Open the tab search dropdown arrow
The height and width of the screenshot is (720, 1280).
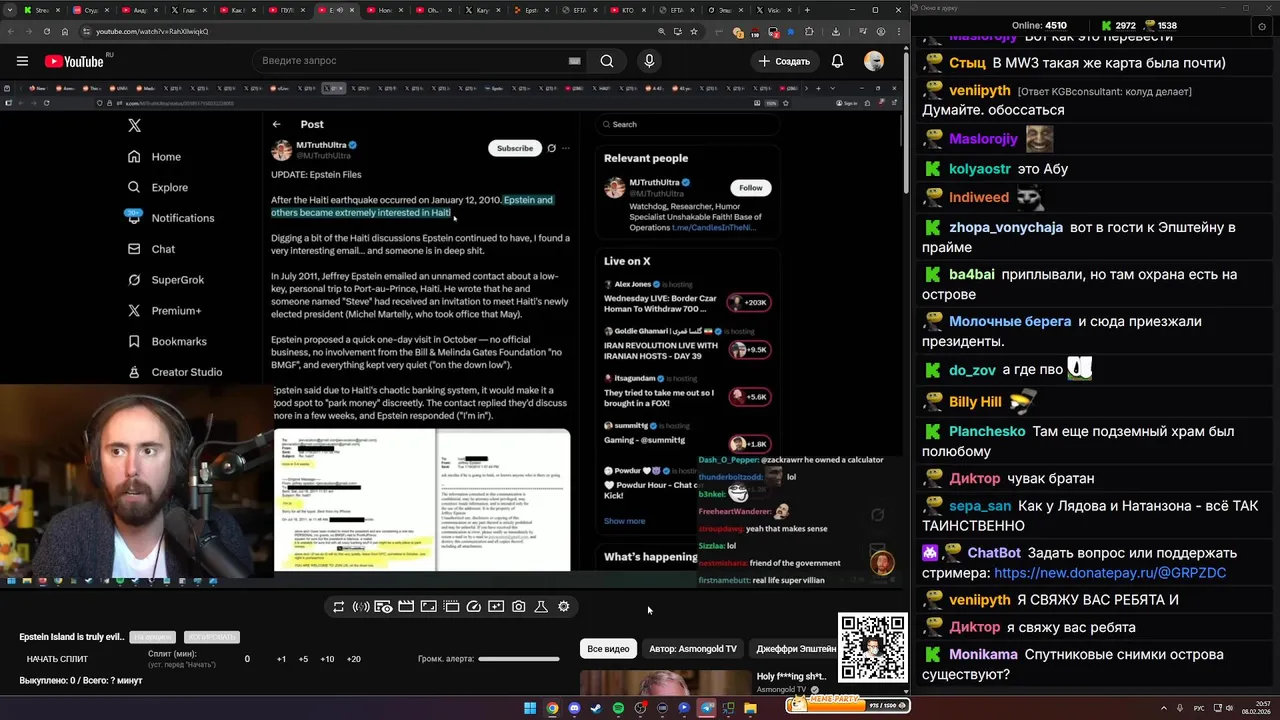click(x=10, y=10)
